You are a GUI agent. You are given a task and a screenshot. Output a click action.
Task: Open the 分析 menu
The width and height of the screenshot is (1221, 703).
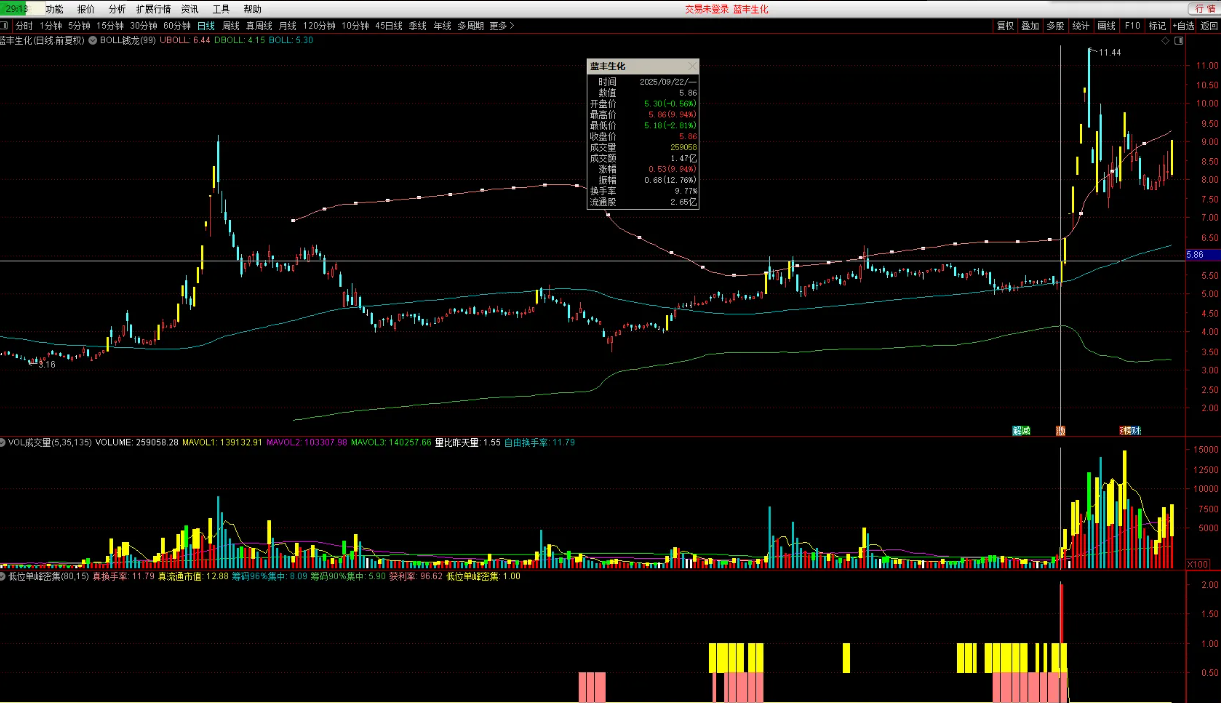pos(117,9)
